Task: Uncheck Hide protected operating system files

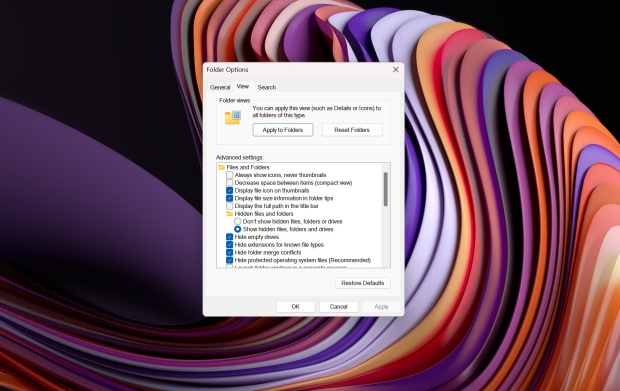Action: click(x=229, y=260)
